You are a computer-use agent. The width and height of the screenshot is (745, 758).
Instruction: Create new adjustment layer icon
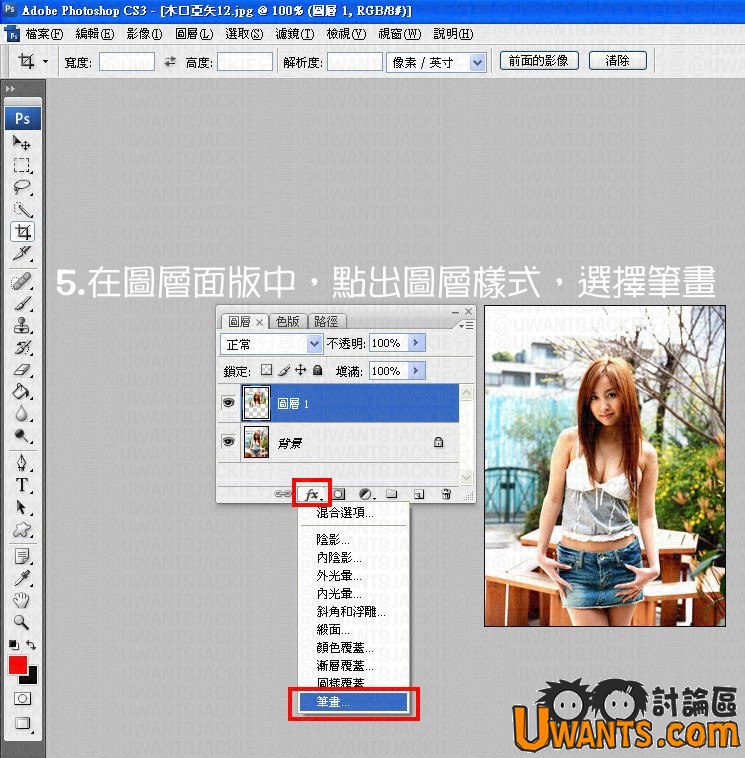(366, 494)
